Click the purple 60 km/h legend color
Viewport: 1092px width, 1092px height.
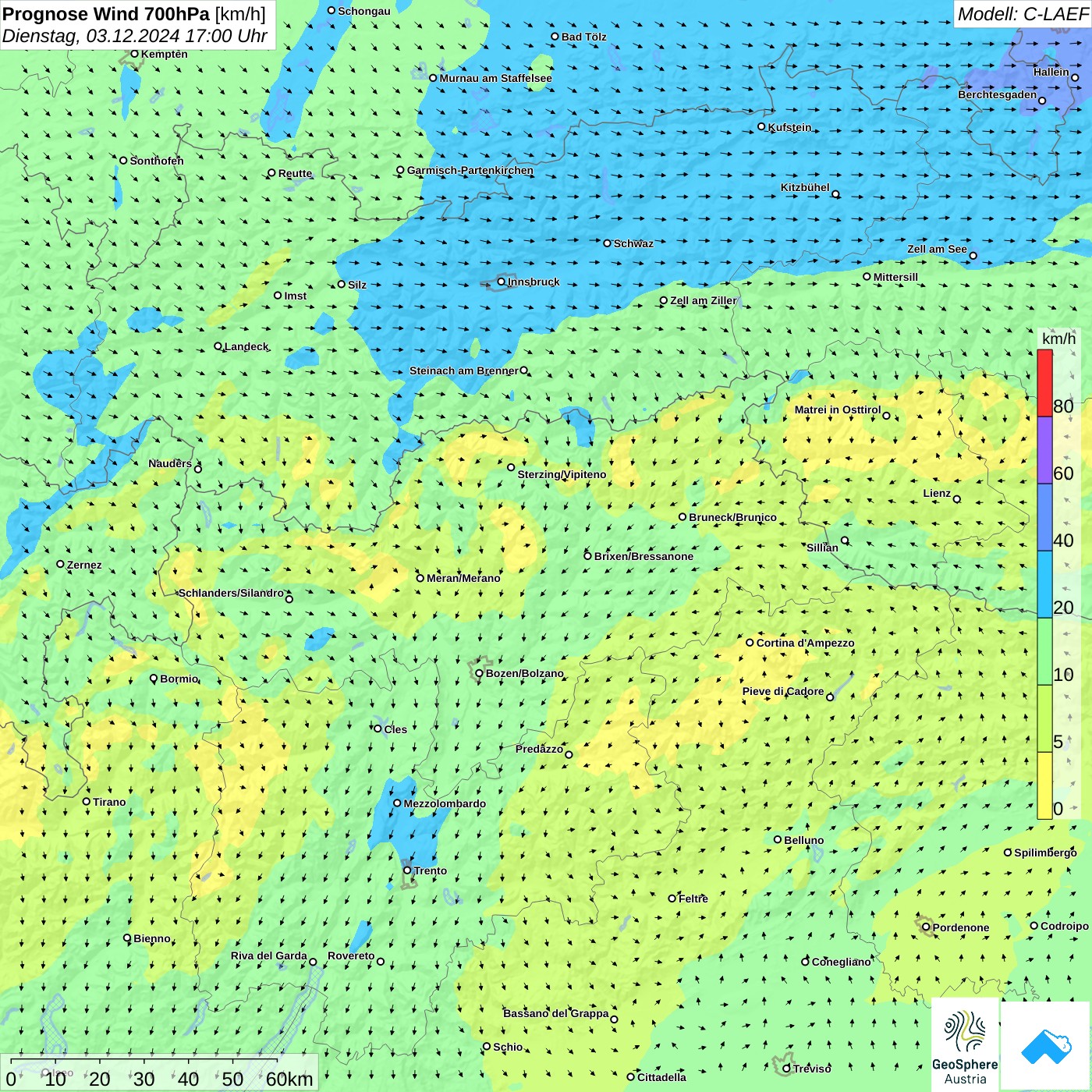point(1044,450)
